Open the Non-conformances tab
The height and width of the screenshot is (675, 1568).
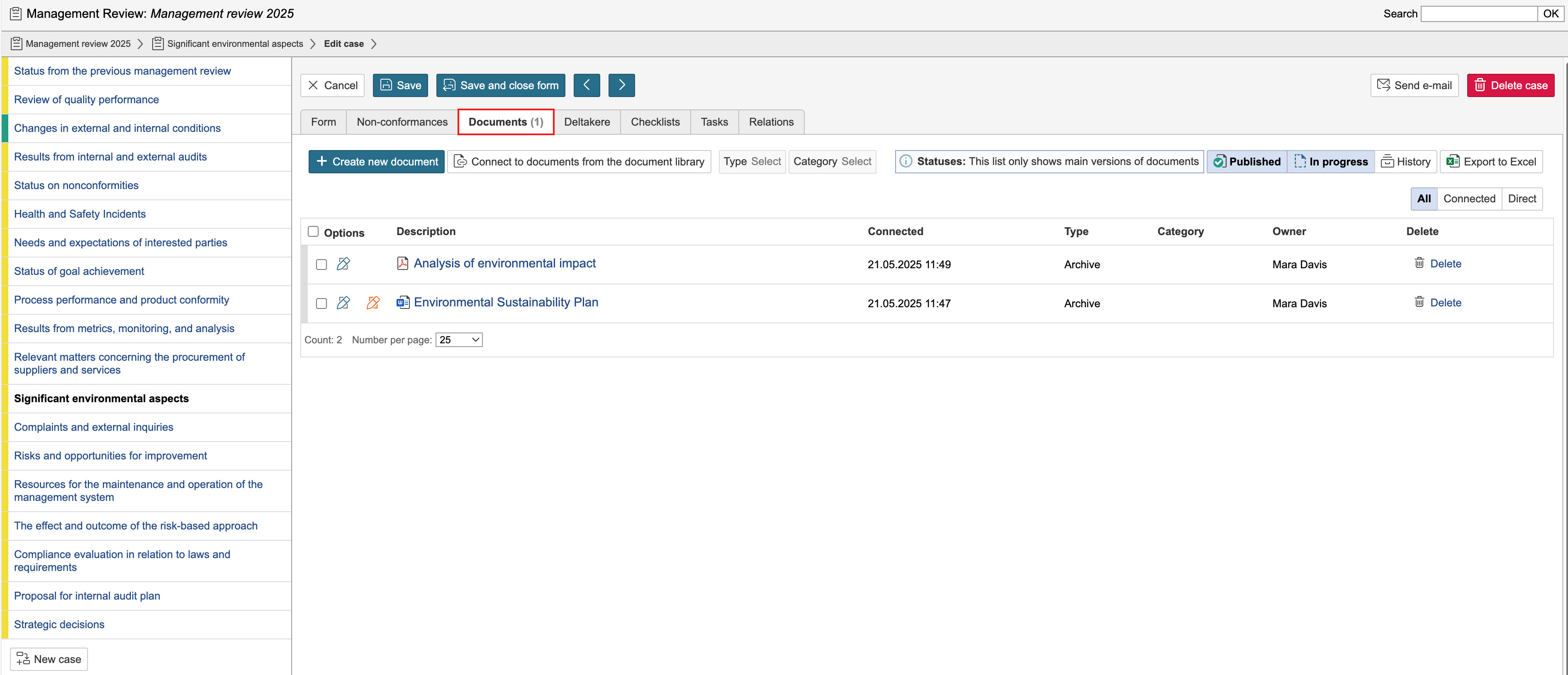[x=402, y=122]
